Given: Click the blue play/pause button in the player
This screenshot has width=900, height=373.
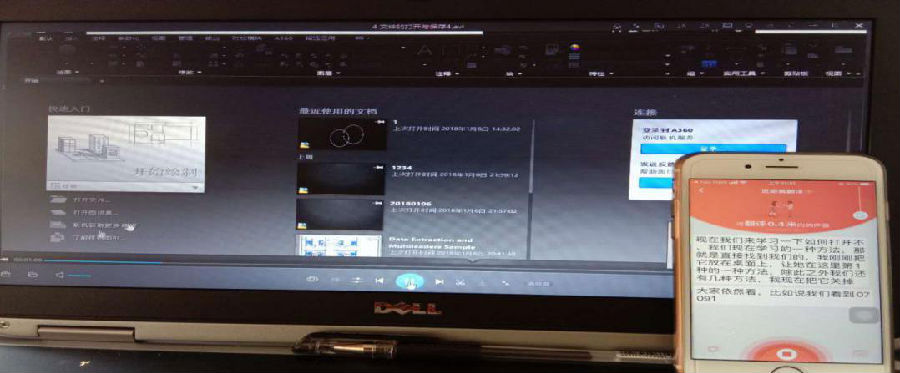Looking at the screenshot, I should 410,281.
